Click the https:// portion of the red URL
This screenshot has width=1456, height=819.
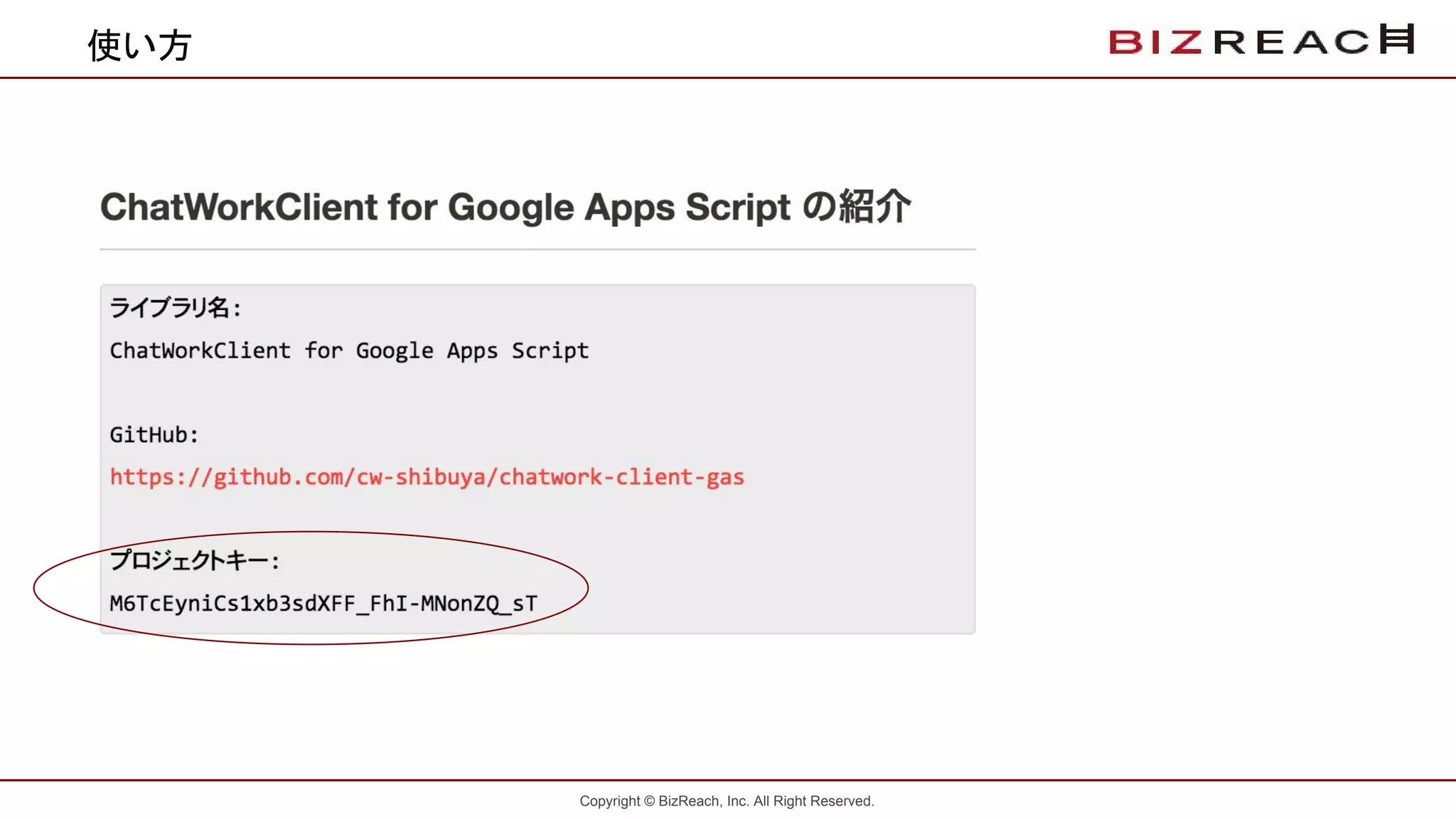point(161,477)
